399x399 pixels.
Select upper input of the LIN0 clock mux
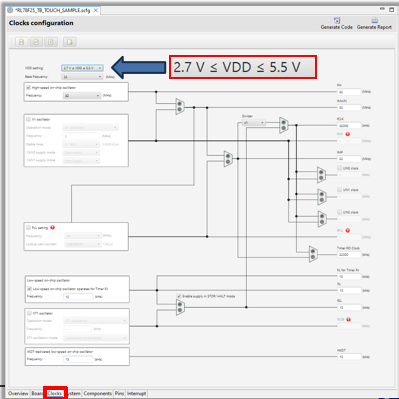(321, 172)
